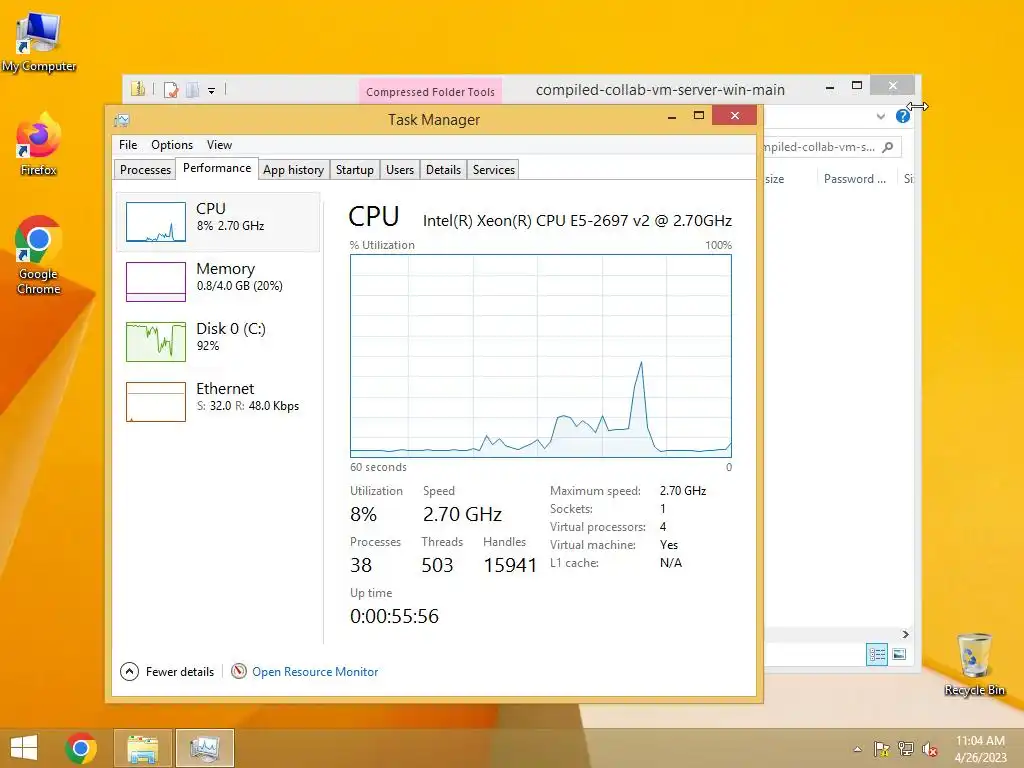This screenshot has width=1024, height=768.
Task: Click the Up time value 0:00:55:56
Action: click(x=394, y=616)
